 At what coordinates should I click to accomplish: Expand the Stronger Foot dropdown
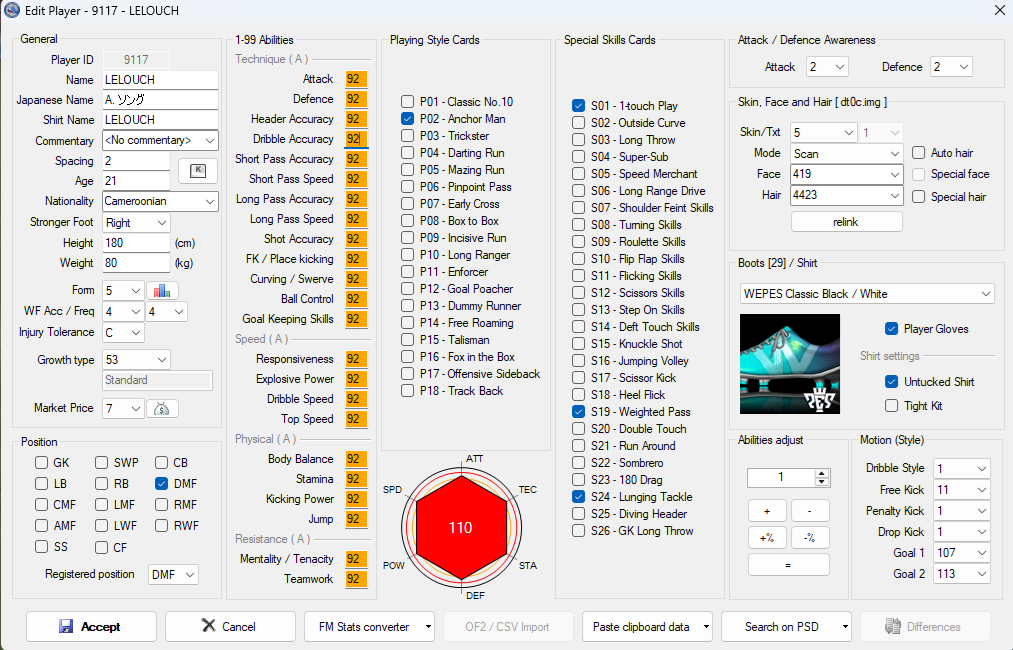162,223
